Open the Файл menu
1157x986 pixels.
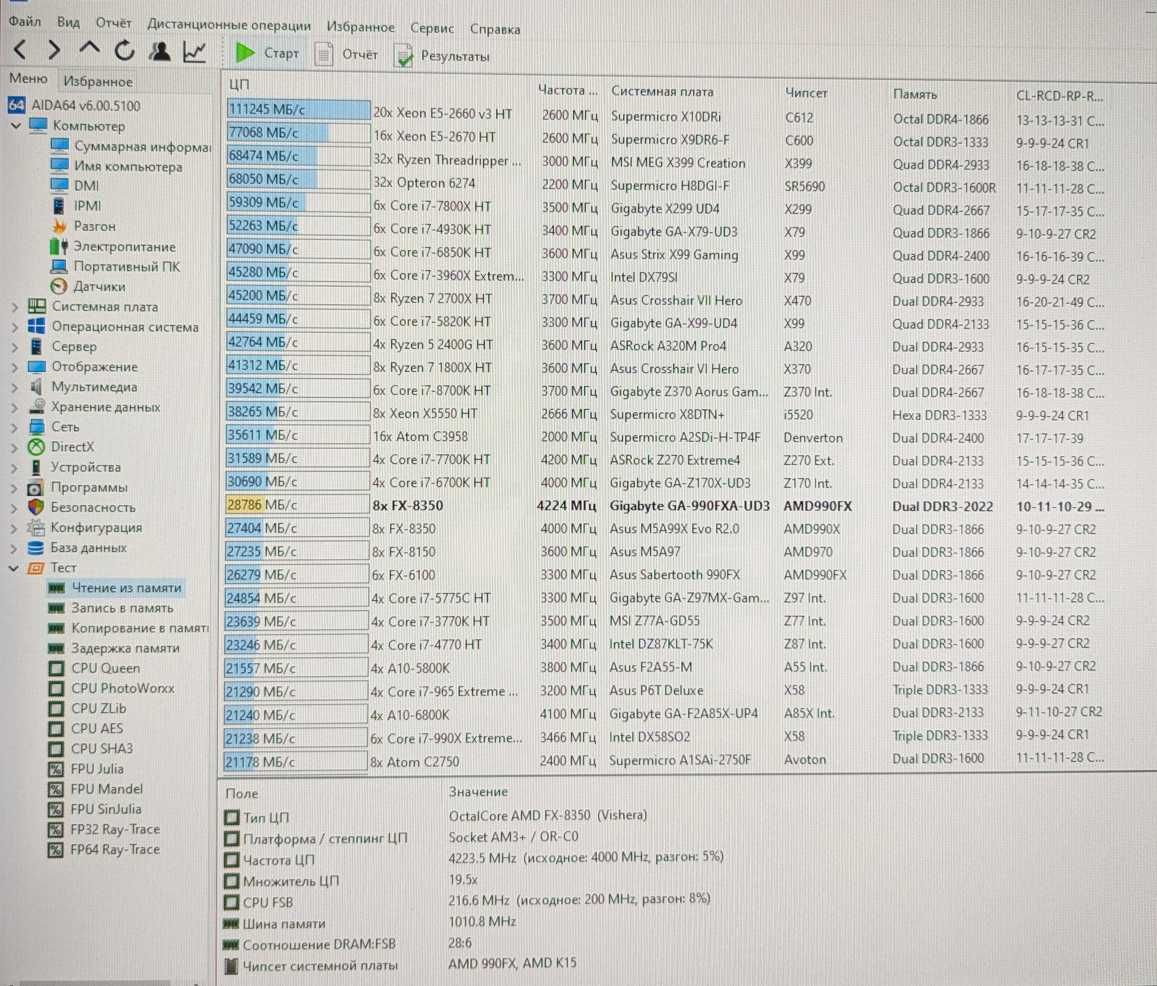24,21
